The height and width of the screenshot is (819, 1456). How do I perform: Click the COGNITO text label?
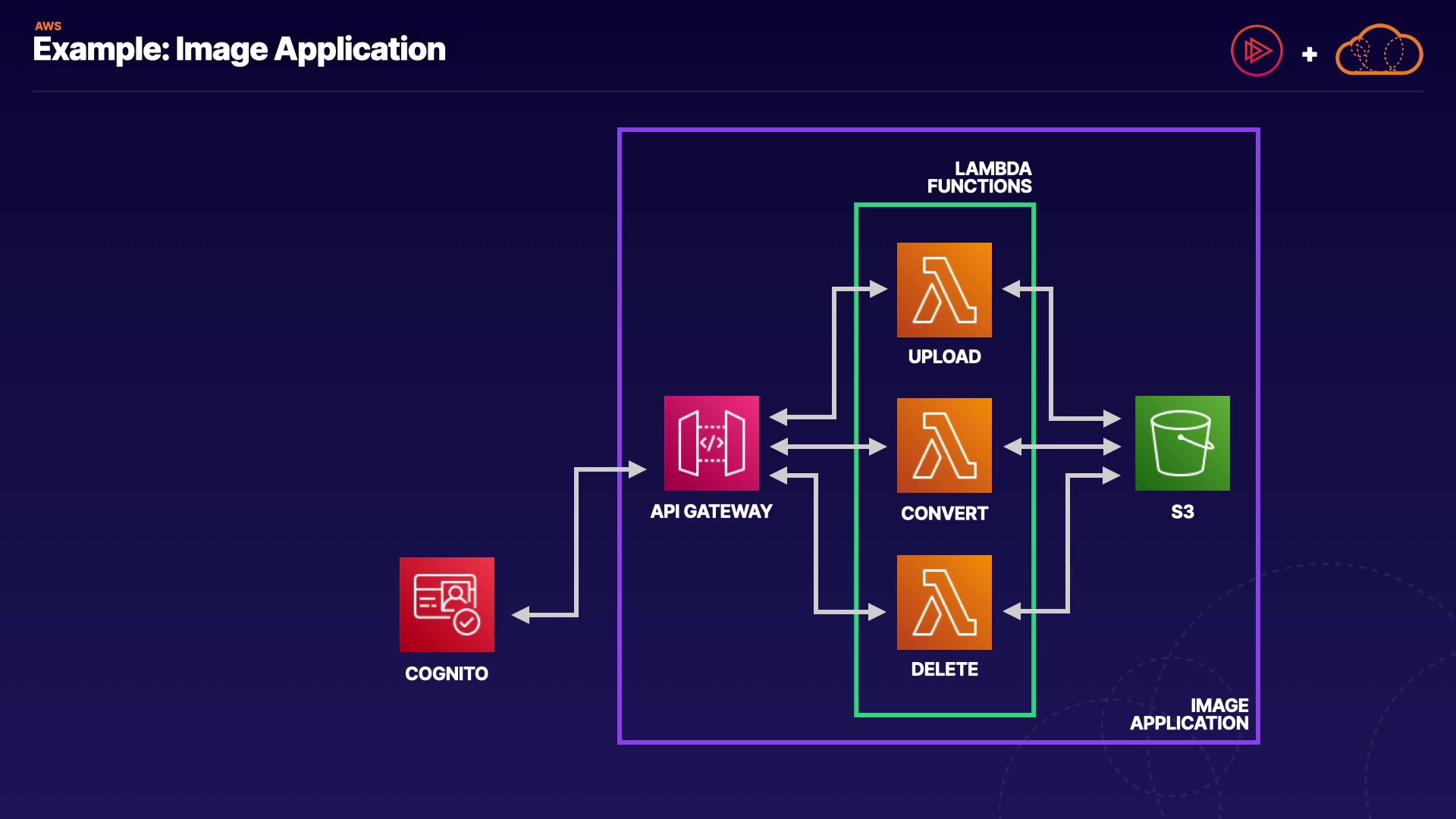(x=447, y=673)
